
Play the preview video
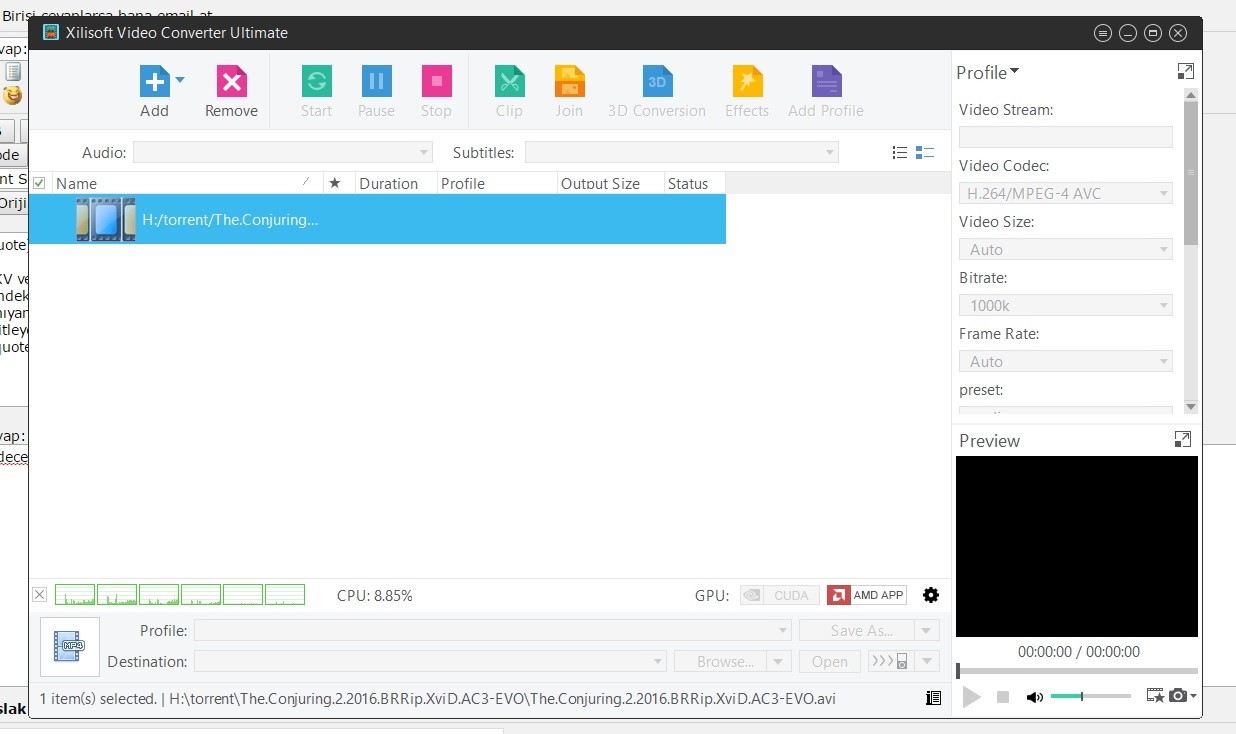point(971,697)
